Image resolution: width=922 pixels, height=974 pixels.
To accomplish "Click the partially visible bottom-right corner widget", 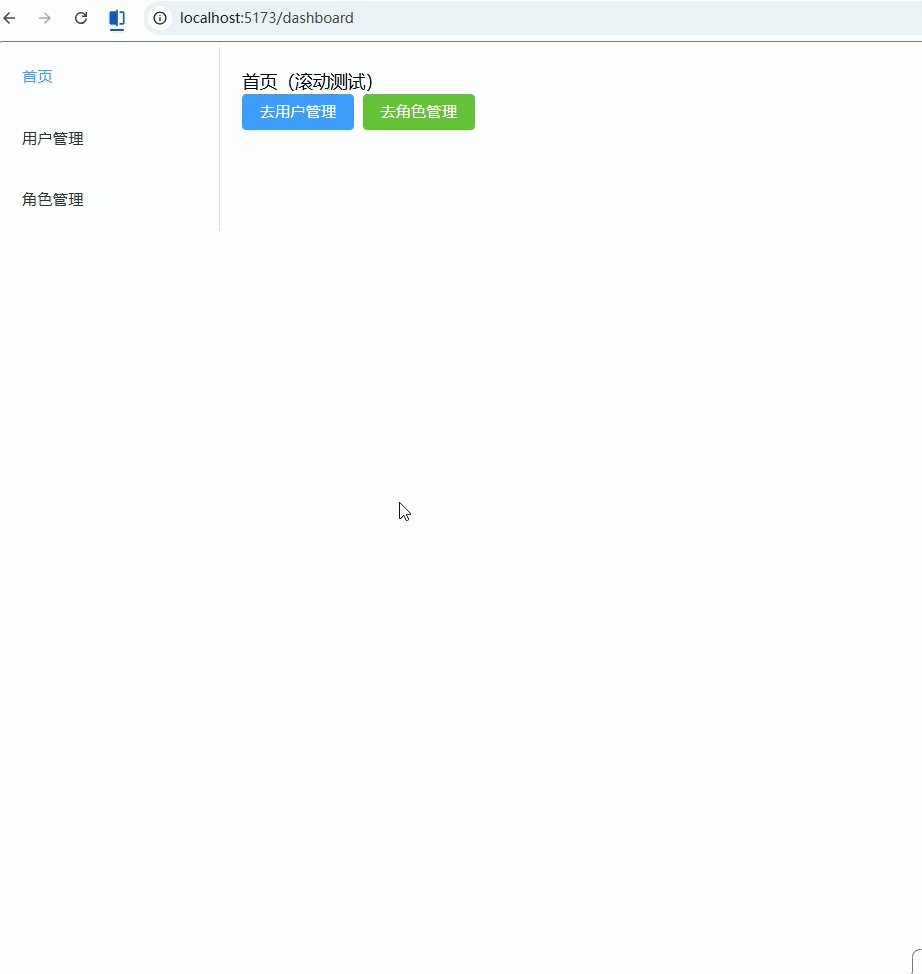I will click(x=916, y=960).
